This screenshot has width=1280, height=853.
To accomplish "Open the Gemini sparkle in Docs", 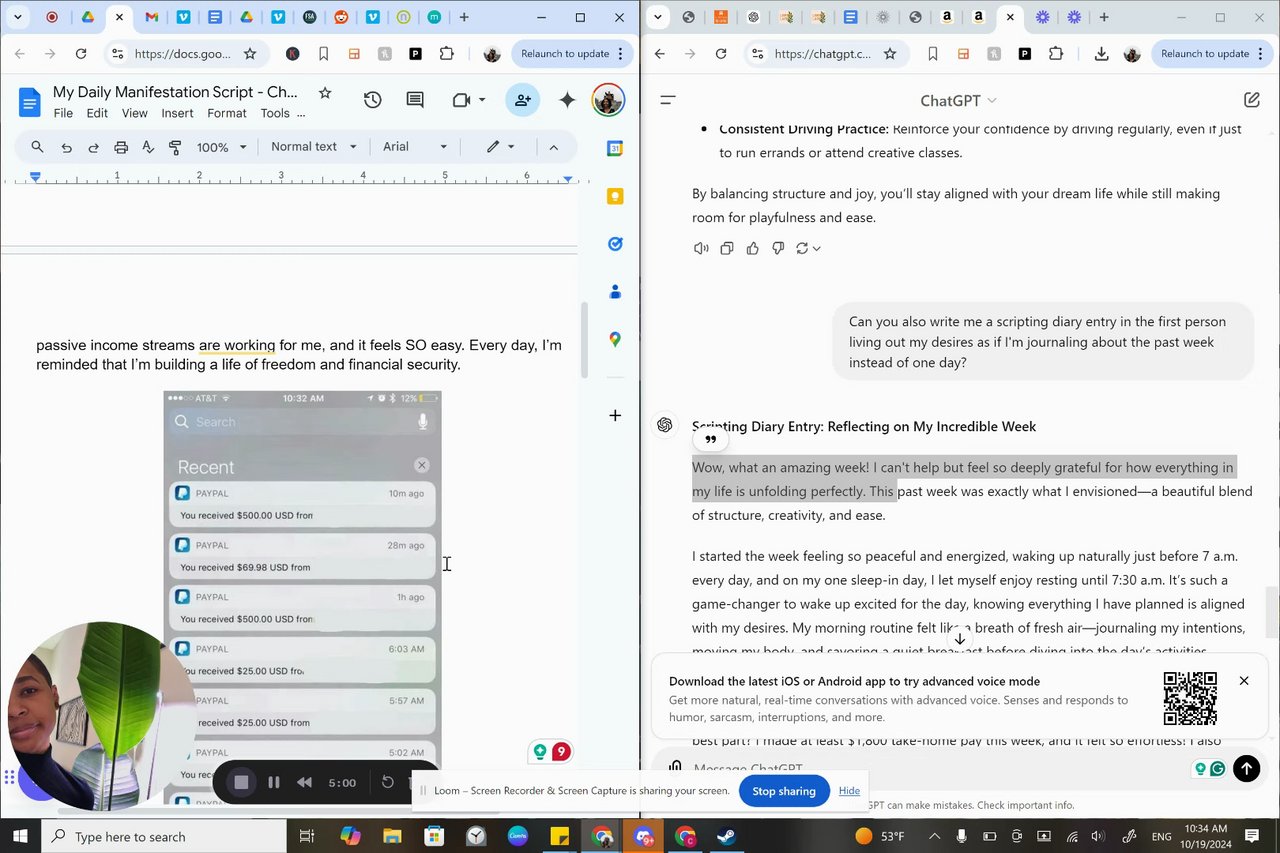I will point(567,100).
